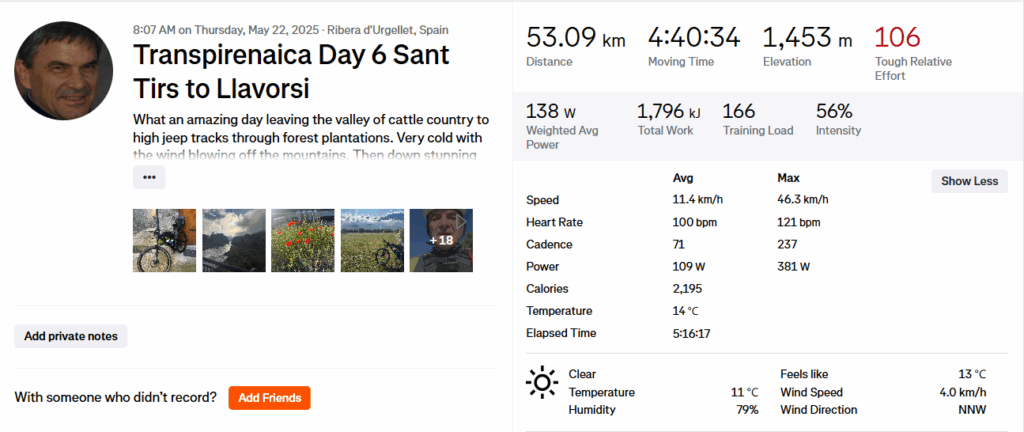Click Tough Relative Effort label
Viewport: 1024px width, 432px height.
[913, 69]
